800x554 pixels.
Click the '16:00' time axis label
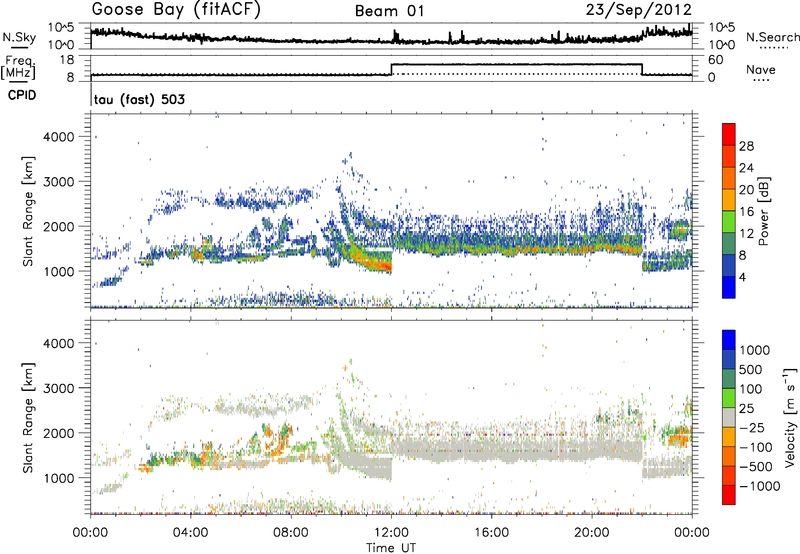491,533
